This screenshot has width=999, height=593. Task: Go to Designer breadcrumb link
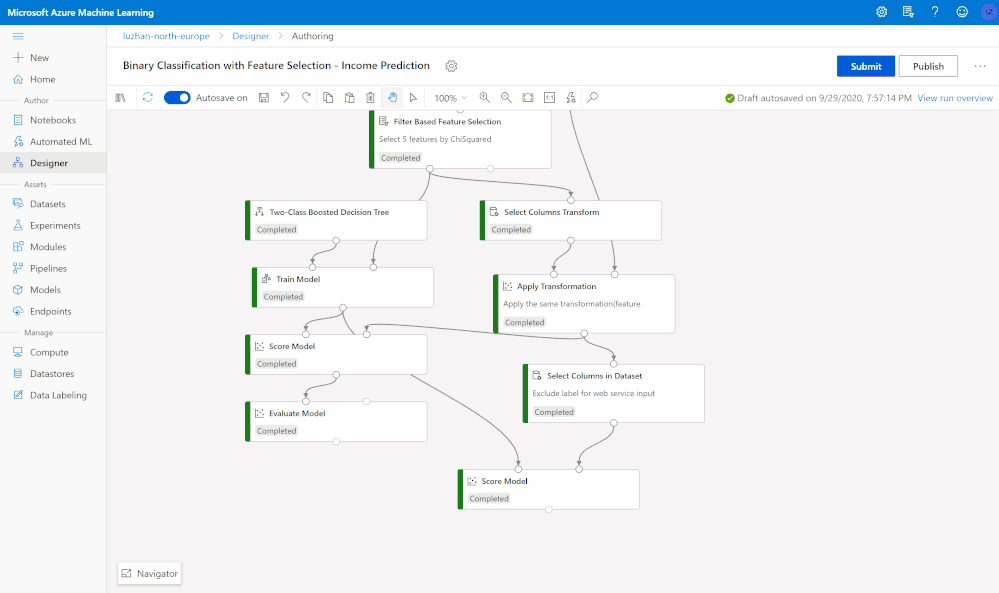pyautogui.click(x=250, y=36)
